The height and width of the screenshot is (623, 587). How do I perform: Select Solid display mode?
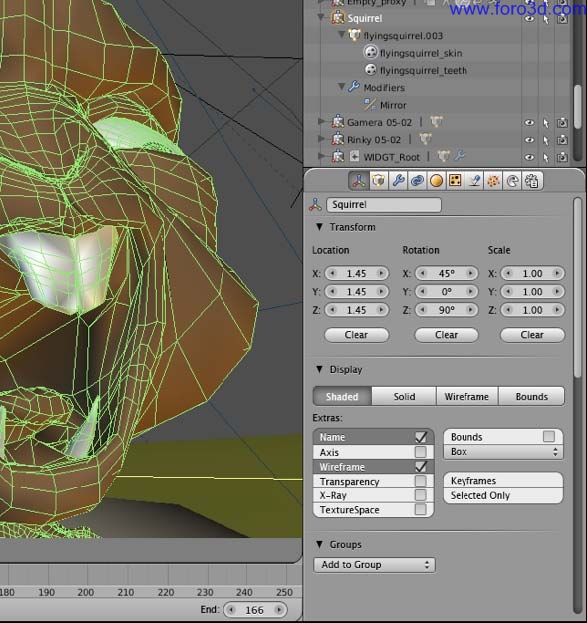404,397
